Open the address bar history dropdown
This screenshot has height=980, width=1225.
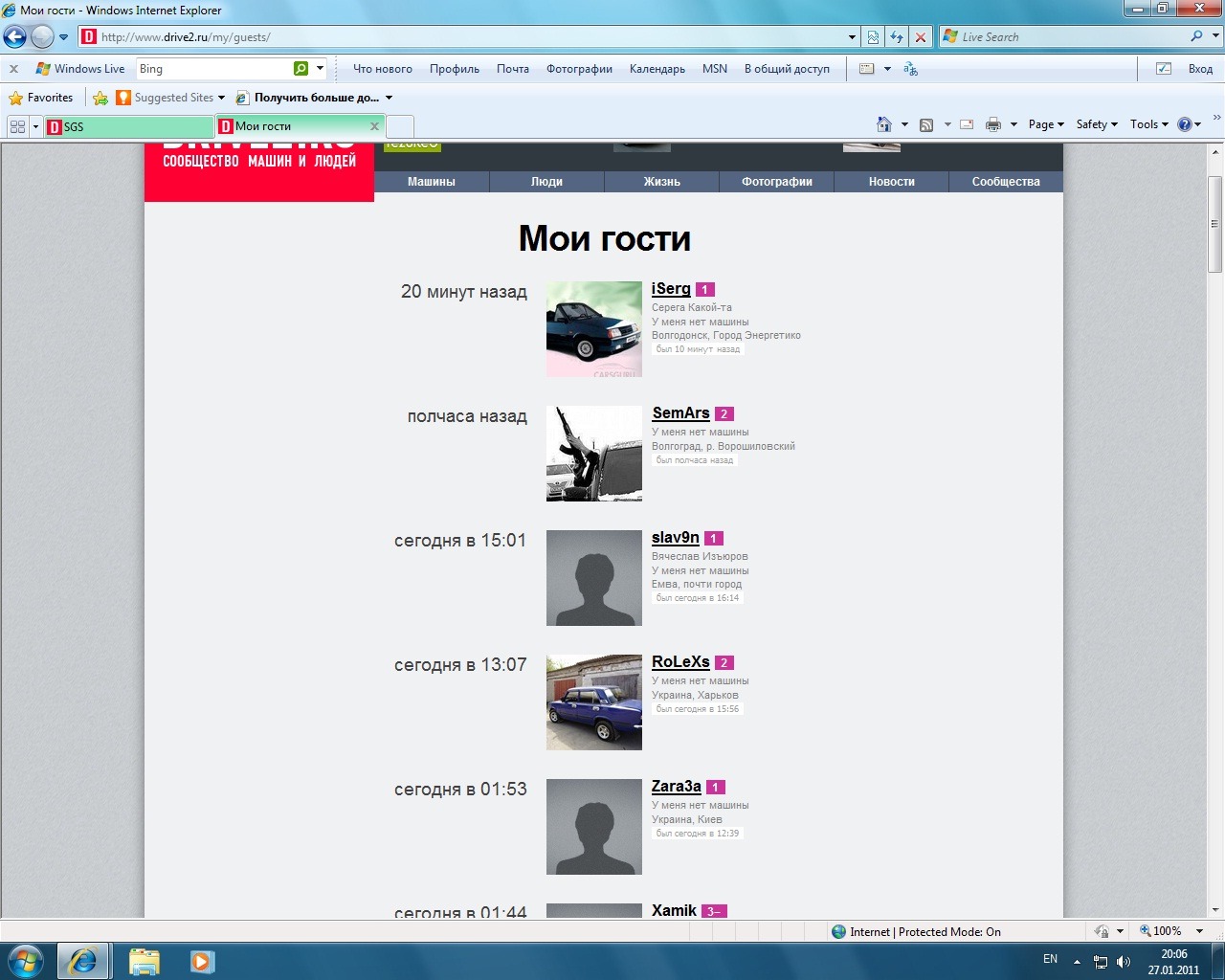[x=851, y=36]
